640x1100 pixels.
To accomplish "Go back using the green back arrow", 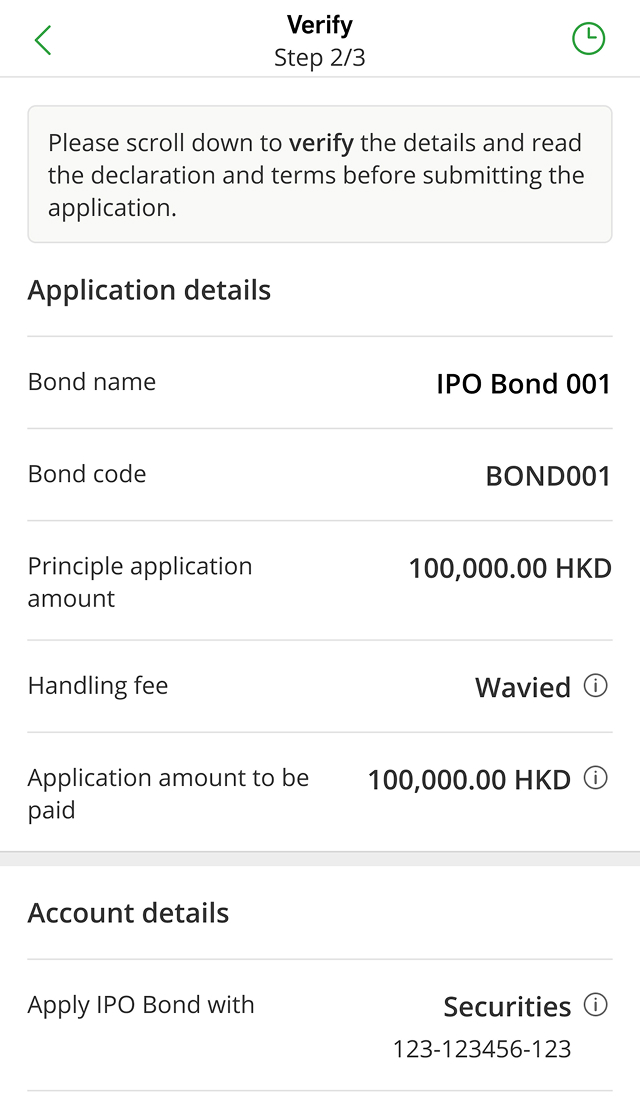I will 42,40.
